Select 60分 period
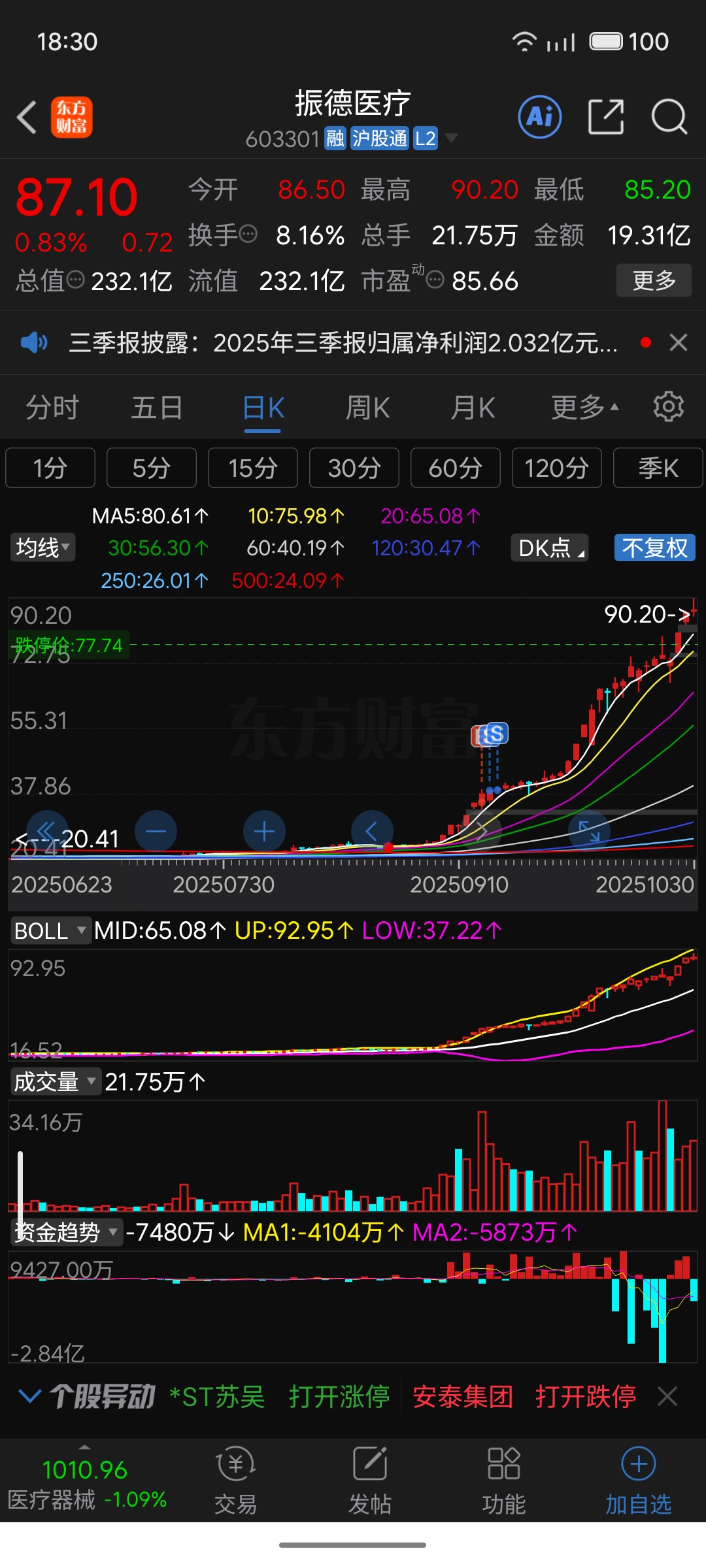 click(x=456, y=468)
